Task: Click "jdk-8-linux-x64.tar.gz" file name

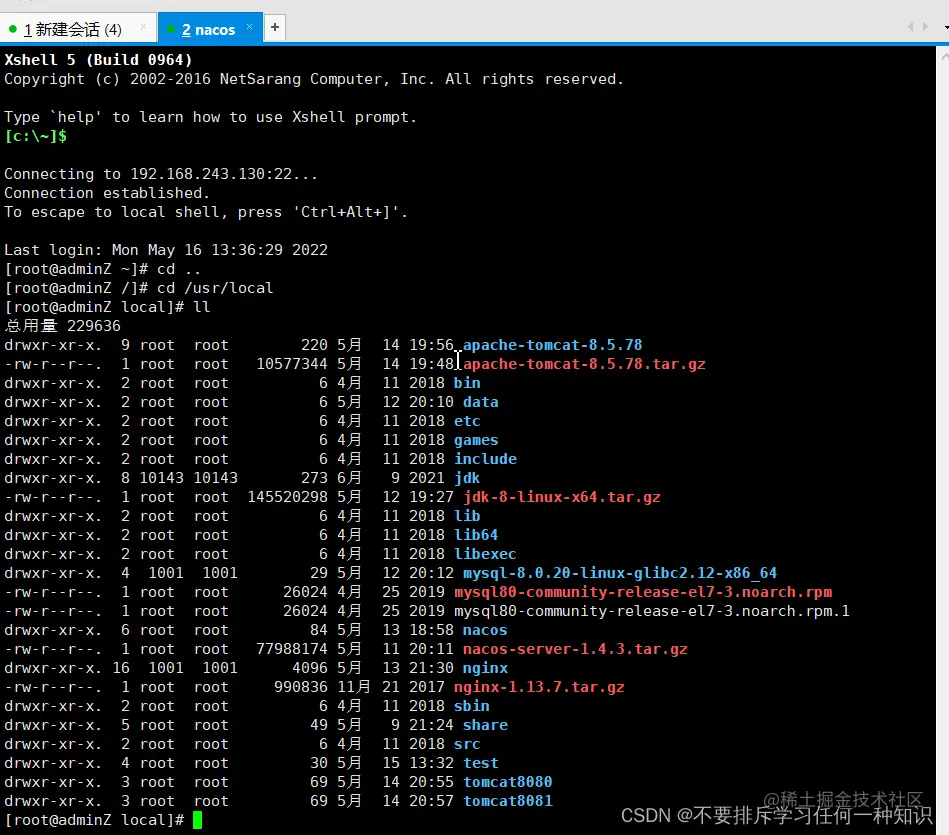Action: 562,497
